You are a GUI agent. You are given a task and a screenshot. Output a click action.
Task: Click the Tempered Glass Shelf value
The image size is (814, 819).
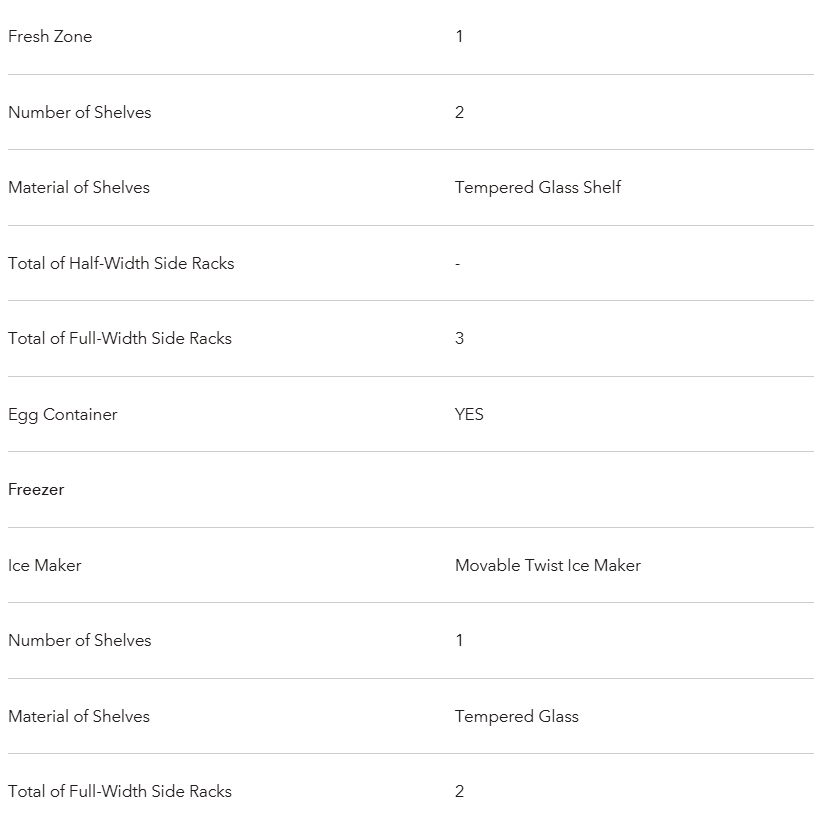538,188
